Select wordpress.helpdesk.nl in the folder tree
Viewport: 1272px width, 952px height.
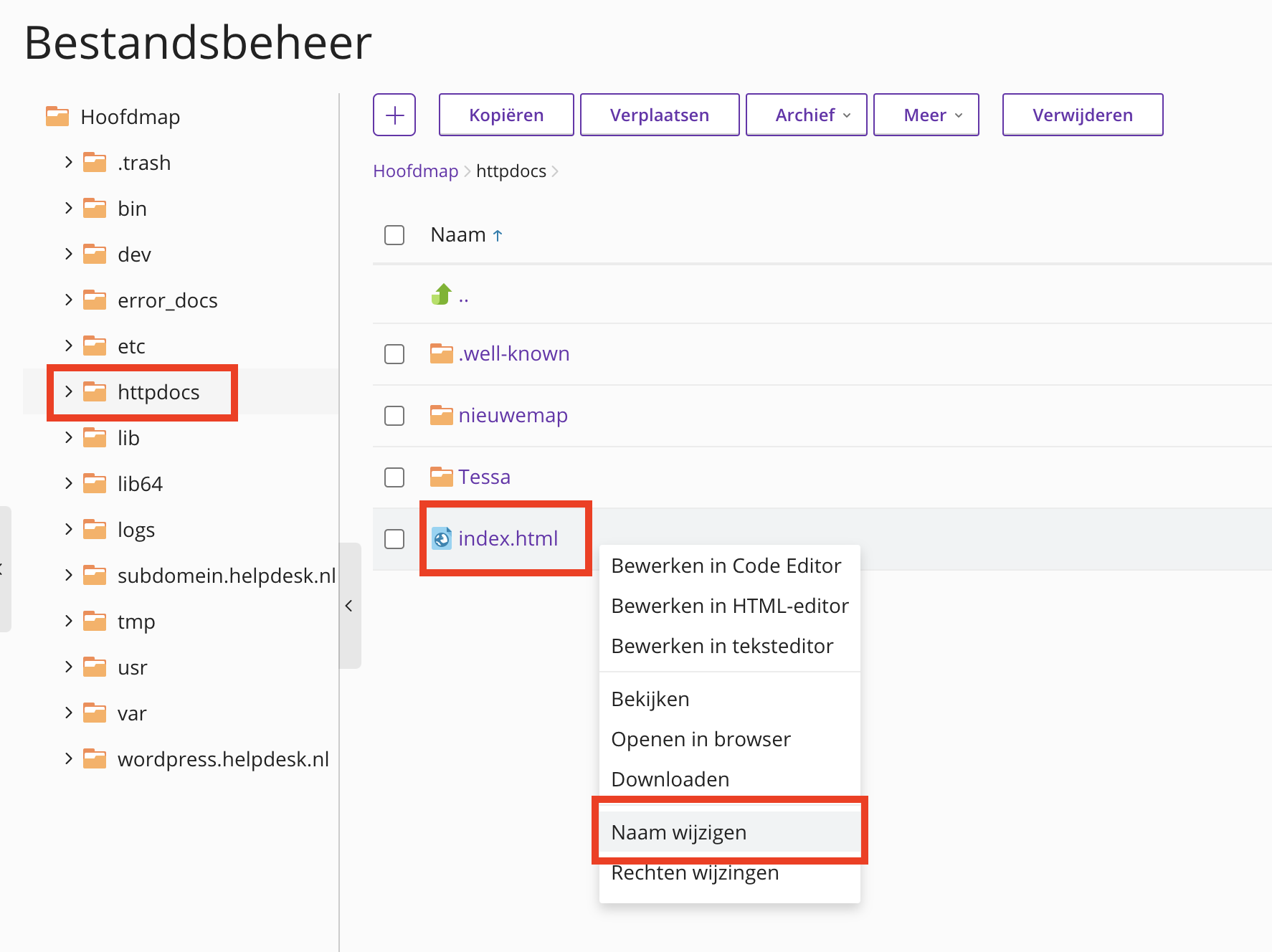coord(223,759)
